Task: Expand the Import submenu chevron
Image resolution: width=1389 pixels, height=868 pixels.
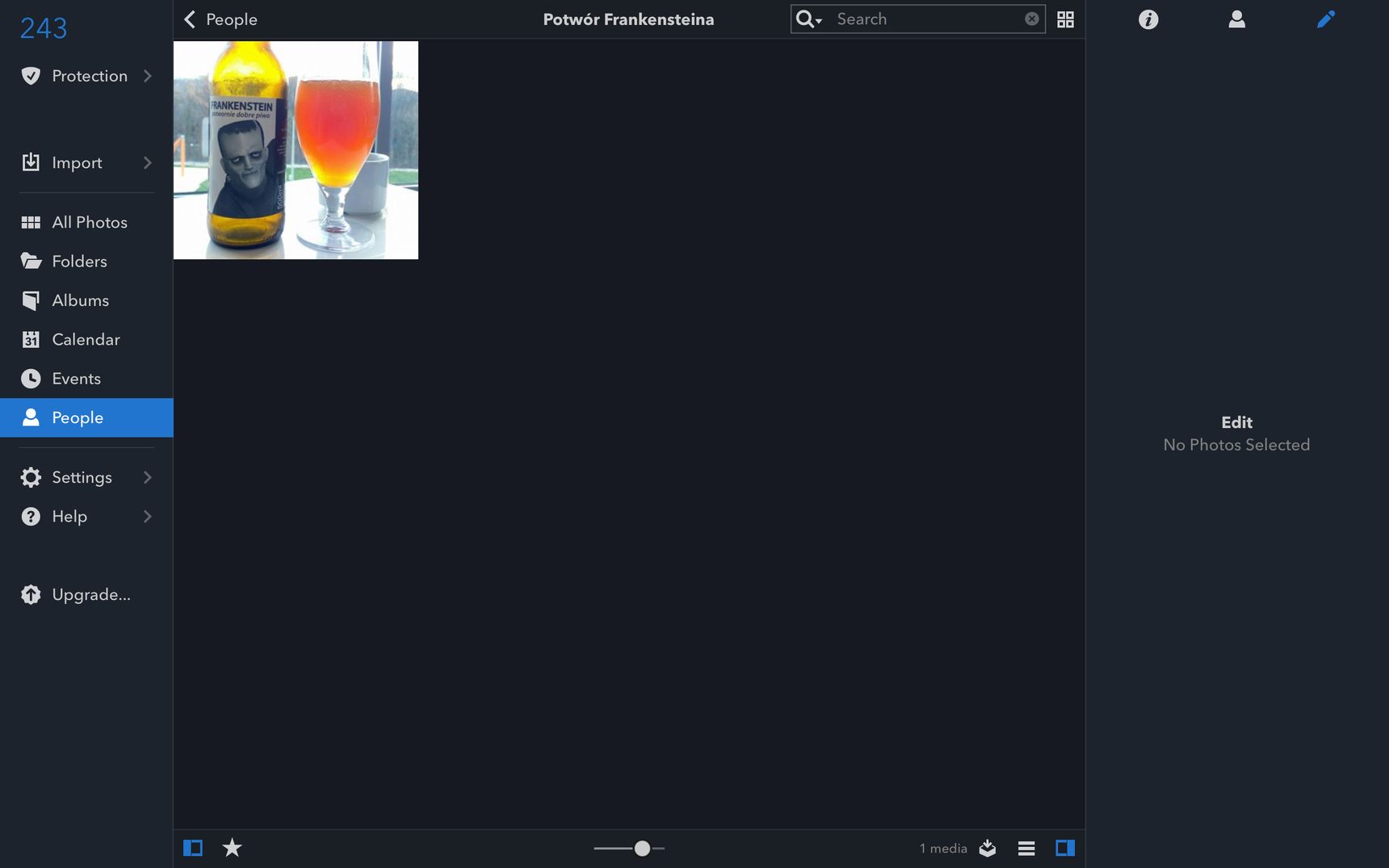Action: coord(148,162)
